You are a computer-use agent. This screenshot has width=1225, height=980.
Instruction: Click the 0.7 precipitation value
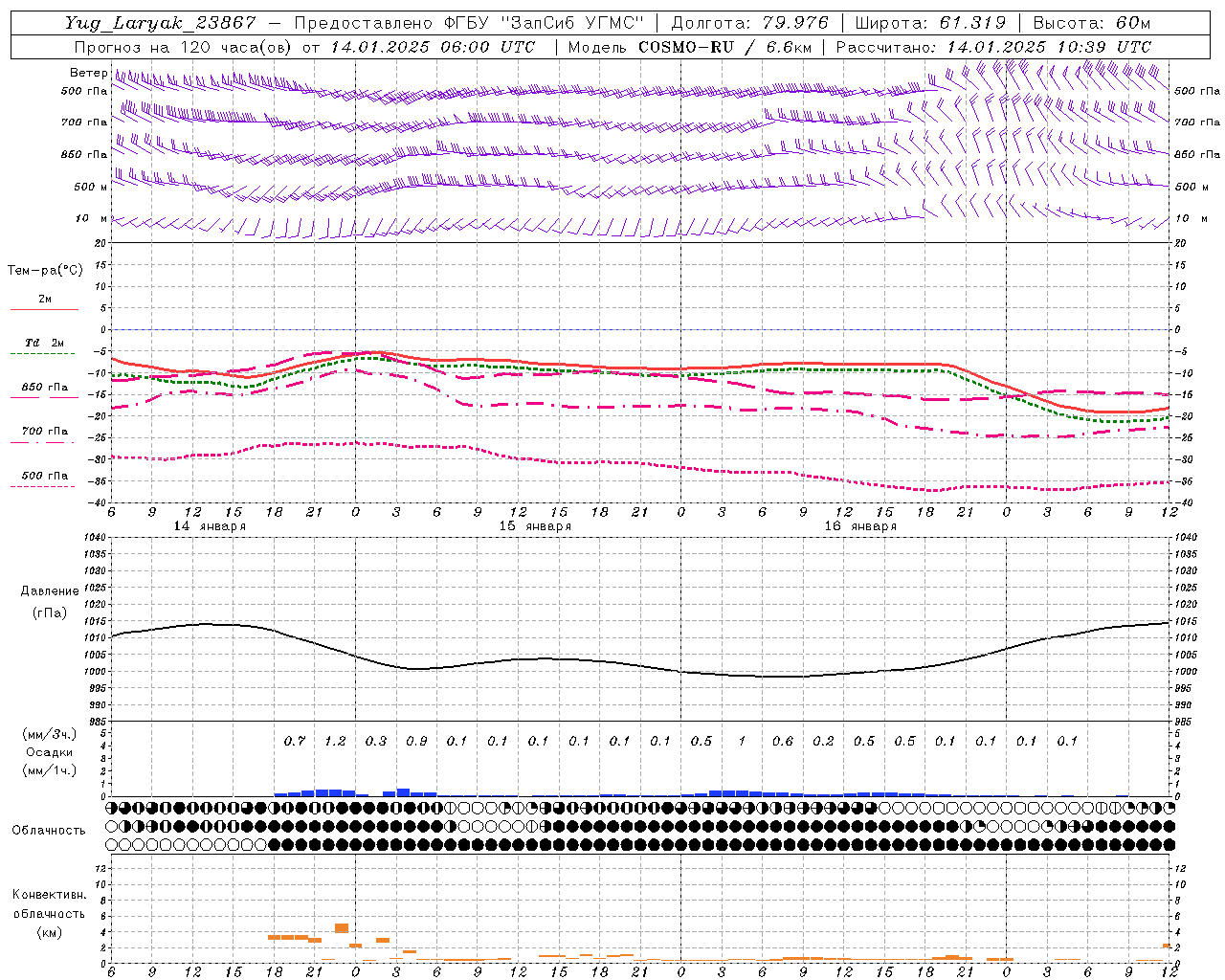tap(295, 741)
